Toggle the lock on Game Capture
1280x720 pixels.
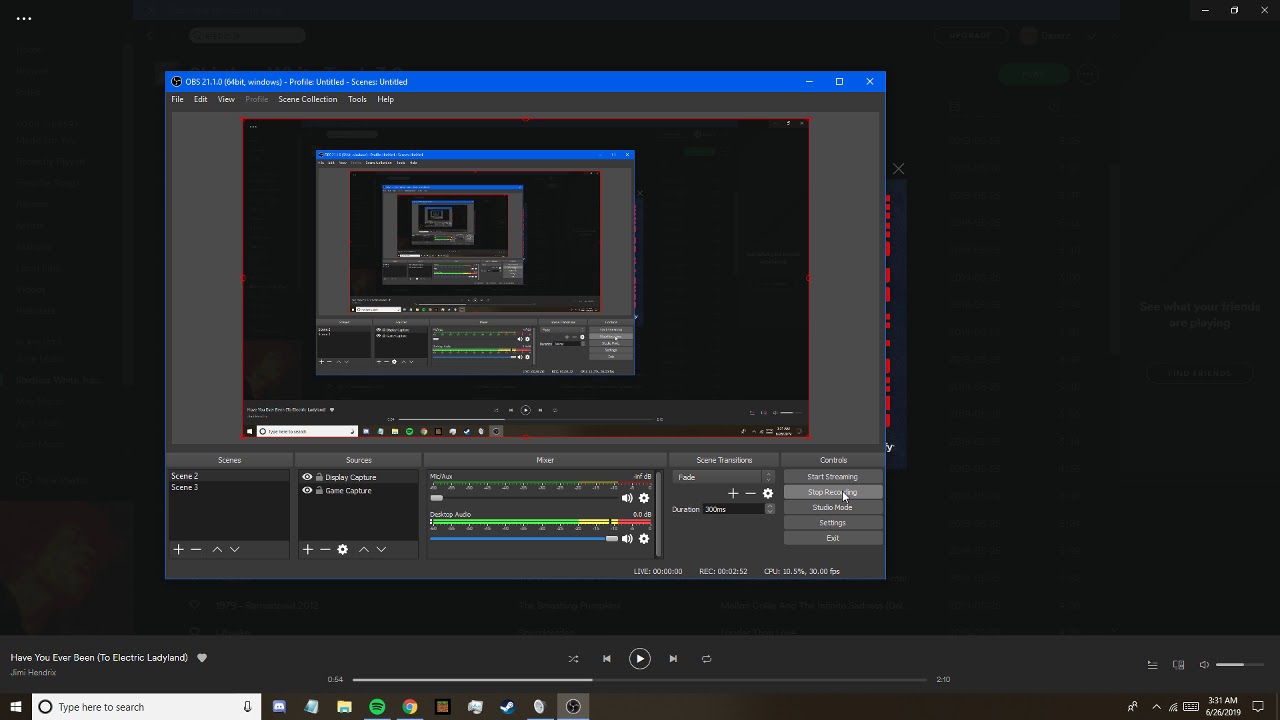[x=319, y=491]
